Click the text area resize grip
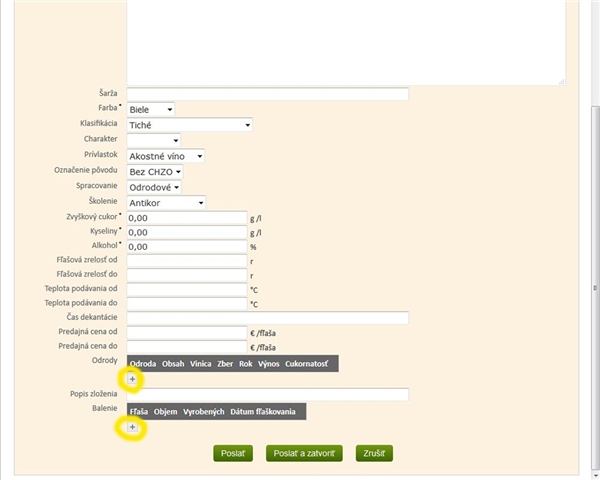This screenshot has width=600, height=480. coord(561,81)
